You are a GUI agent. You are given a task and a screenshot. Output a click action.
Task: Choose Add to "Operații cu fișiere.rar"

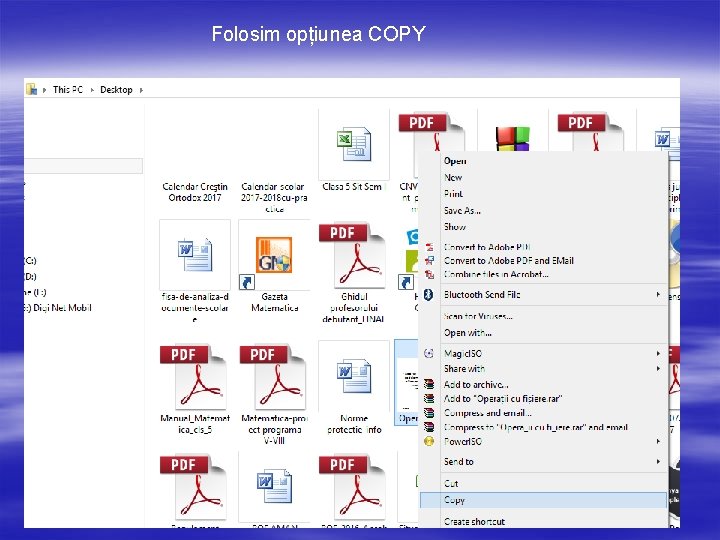[x=503, y=399]
